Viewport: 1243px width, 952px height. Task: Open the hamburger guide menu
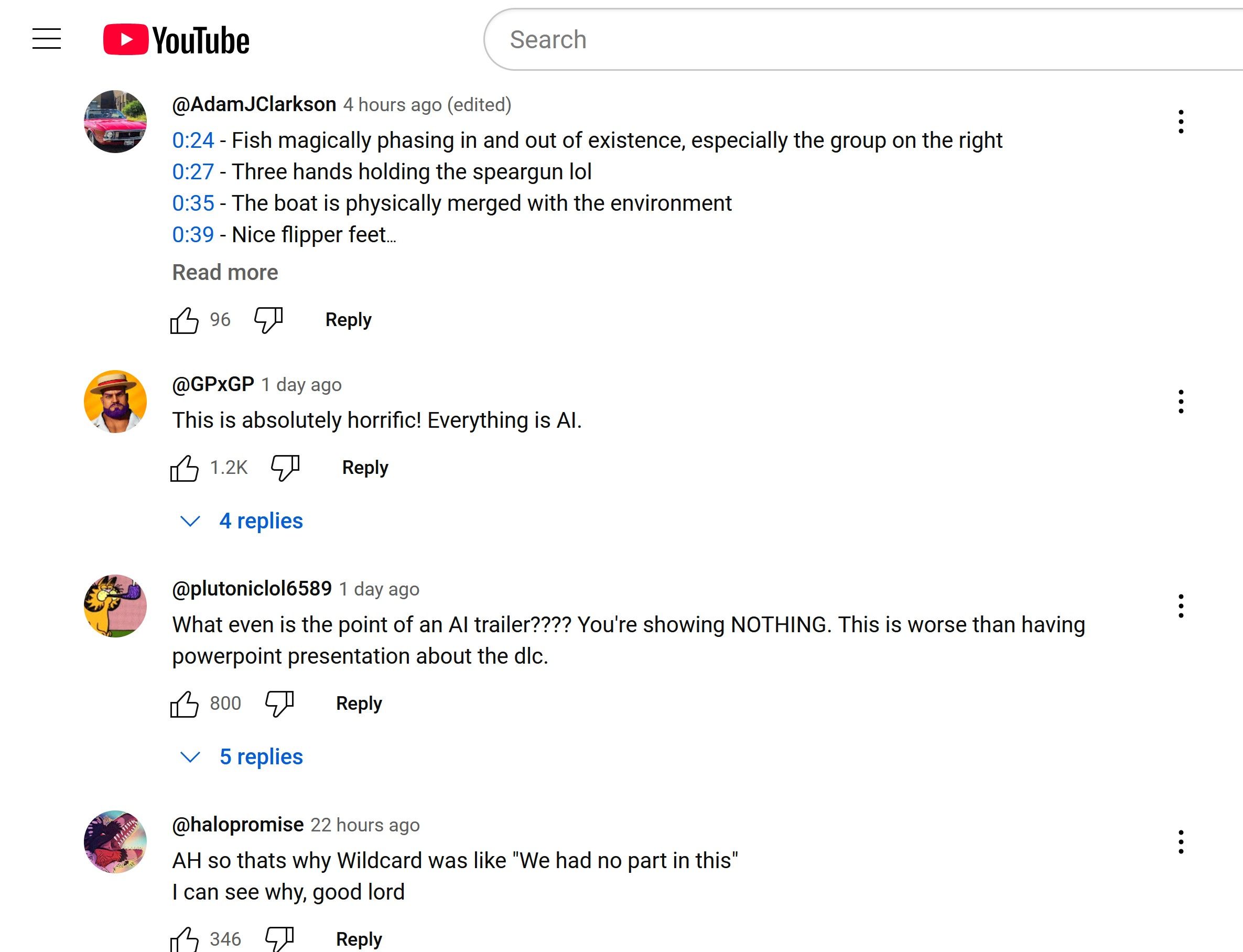pyautogui.click(x=47, y=39)
